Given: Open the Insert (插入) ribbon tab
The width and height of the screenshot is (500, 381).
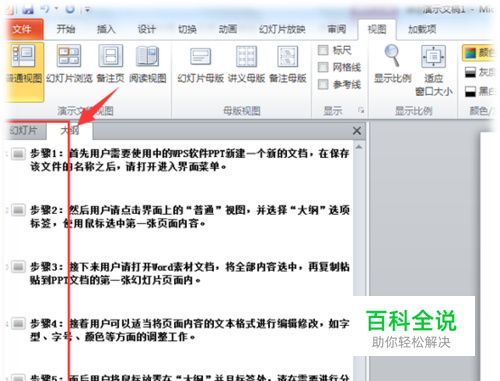Looking at the screenshot, I should click(x=106, y=29).
